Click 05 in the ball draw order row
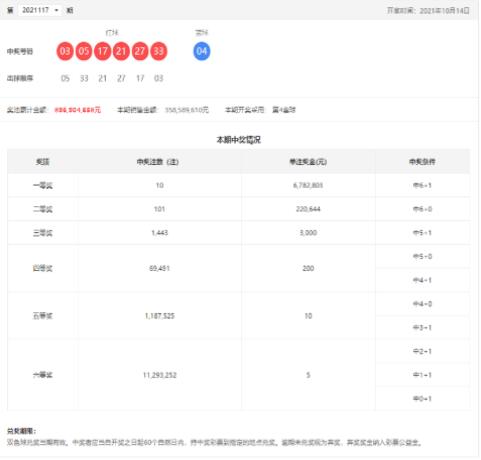The width and height of the screenshot is (481, 460). pos(65,79)
